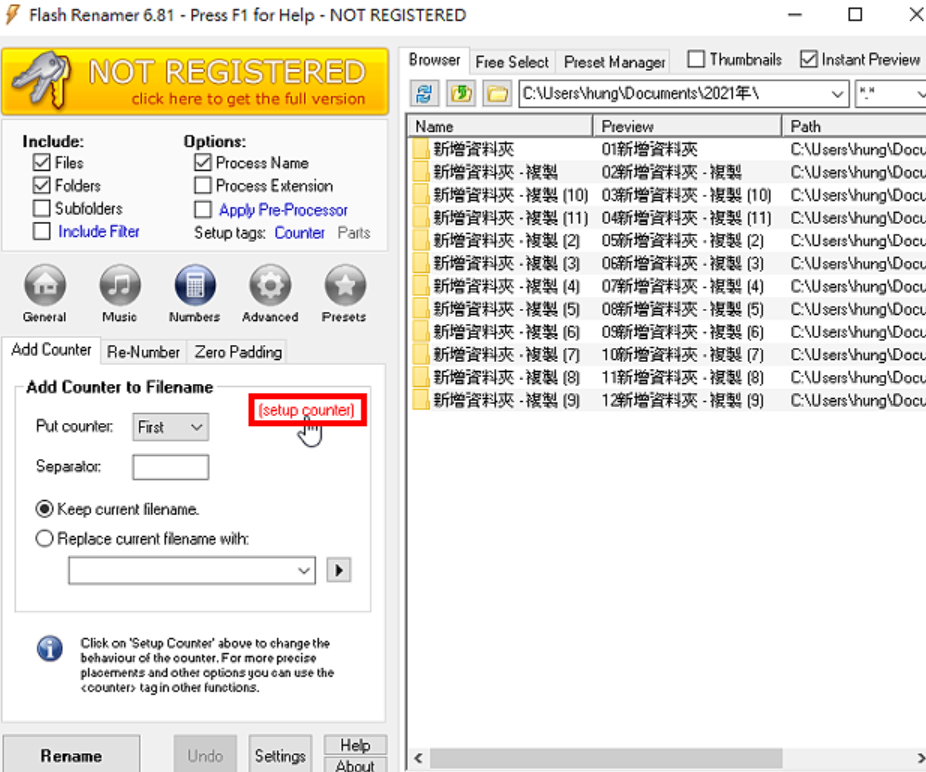
Task: Refresh the file browser list
Action: (425, 93)
